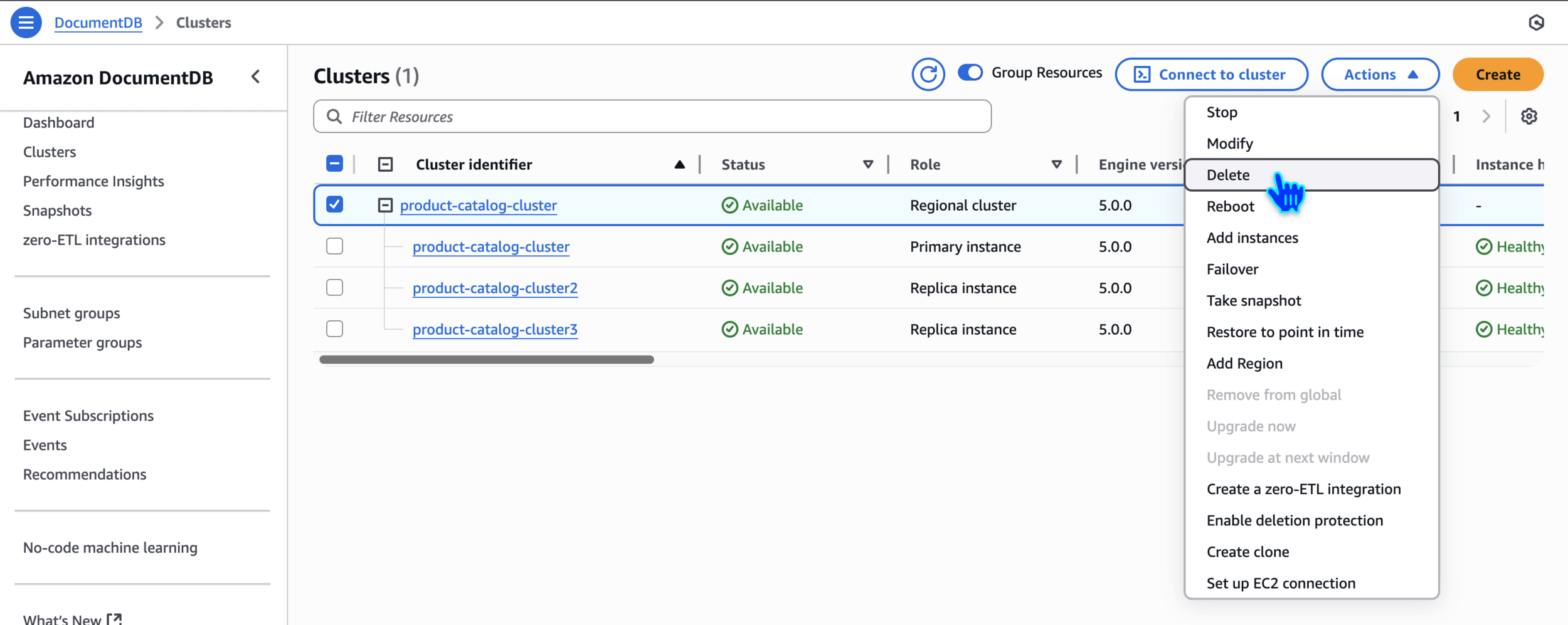The image size is (1568, 625).
Task: Open the DocumentDB breadcrumb link
Action: (98, 23)
